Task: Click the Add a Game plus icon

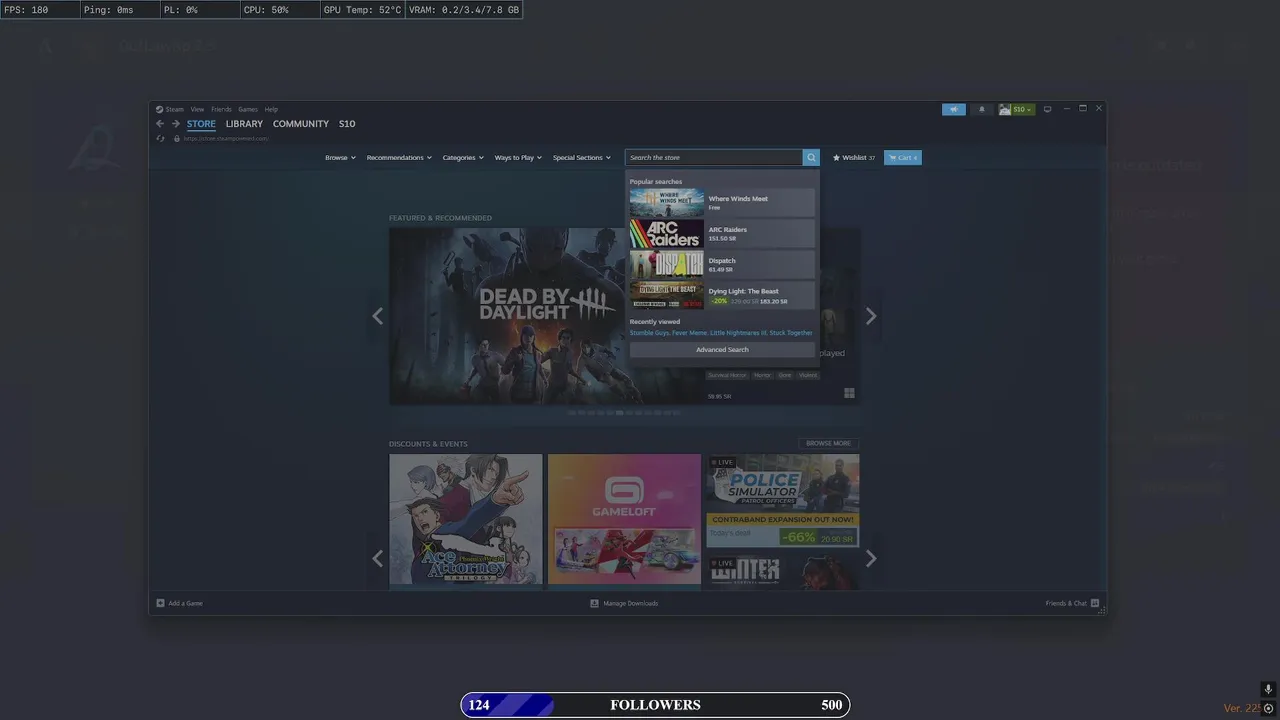Action: 160,603
